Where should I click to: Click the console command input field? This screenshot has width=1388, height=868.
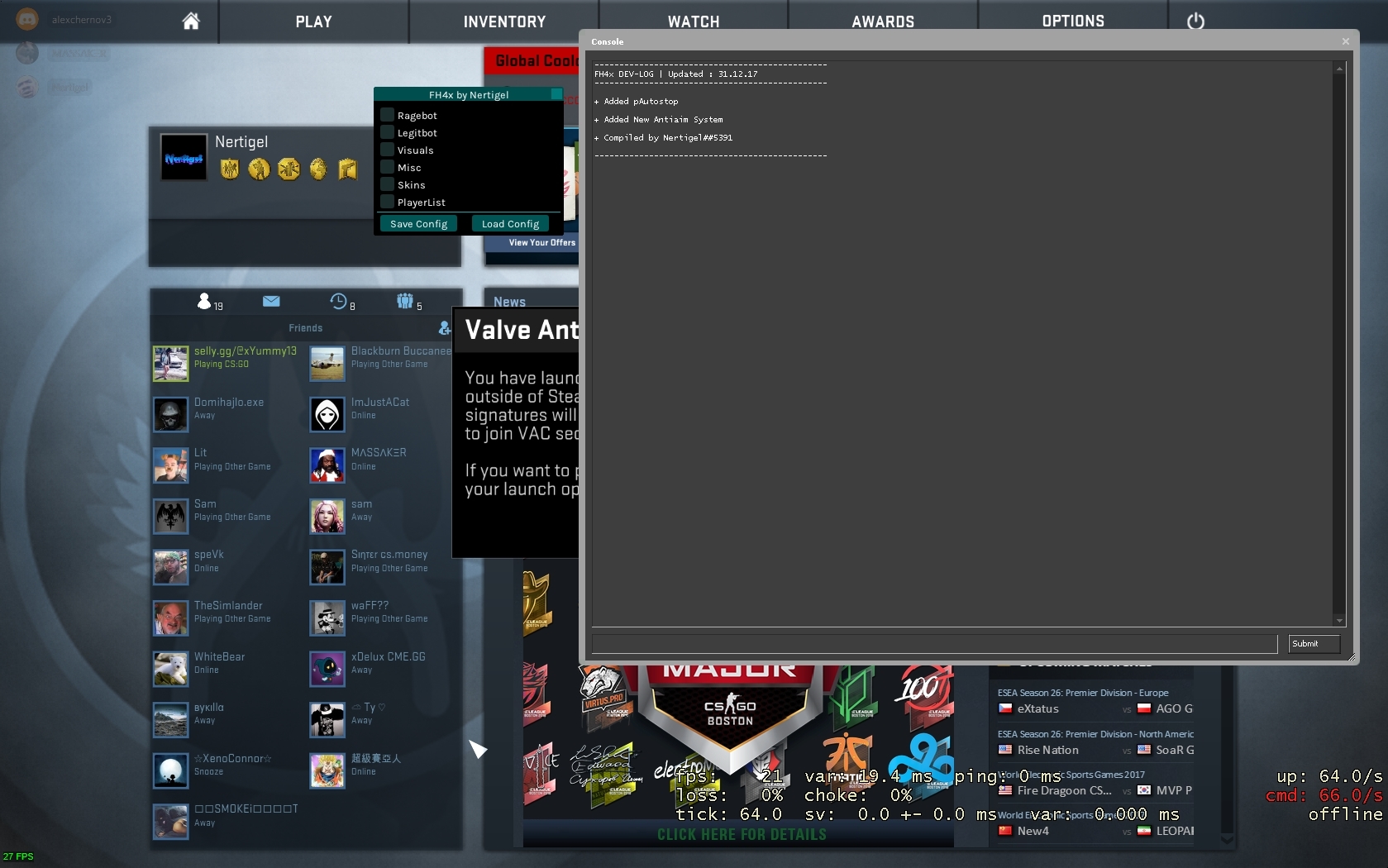tap(935, 644)
